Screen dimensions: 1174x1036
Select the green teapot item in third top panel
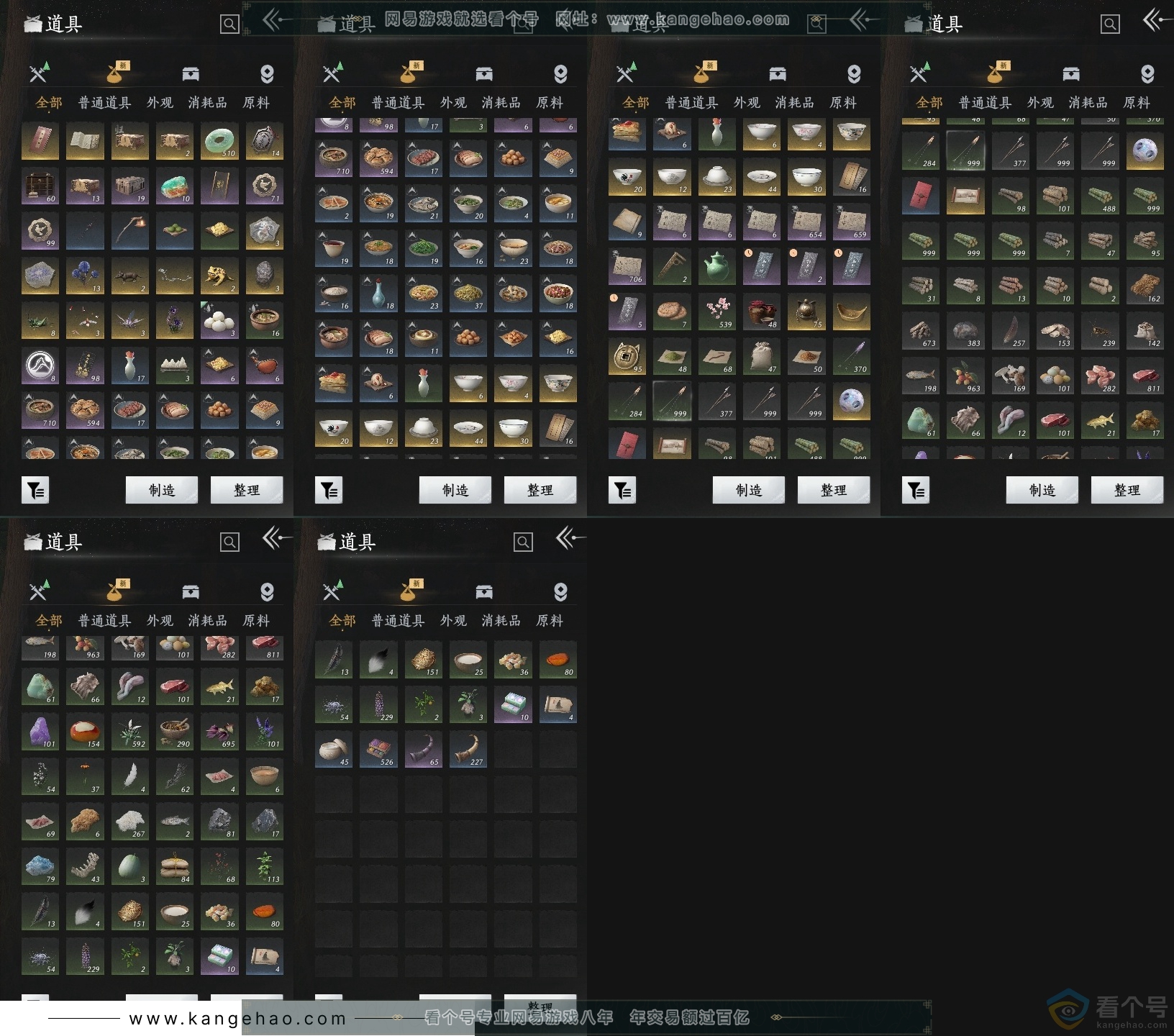coord(717,267)
